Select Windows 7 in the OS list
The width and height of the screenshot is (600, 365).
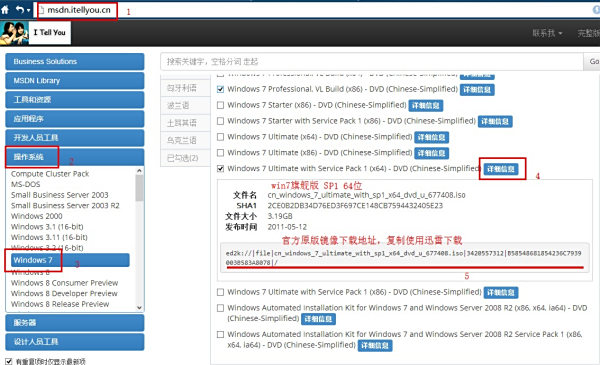[x=70, y=260]
